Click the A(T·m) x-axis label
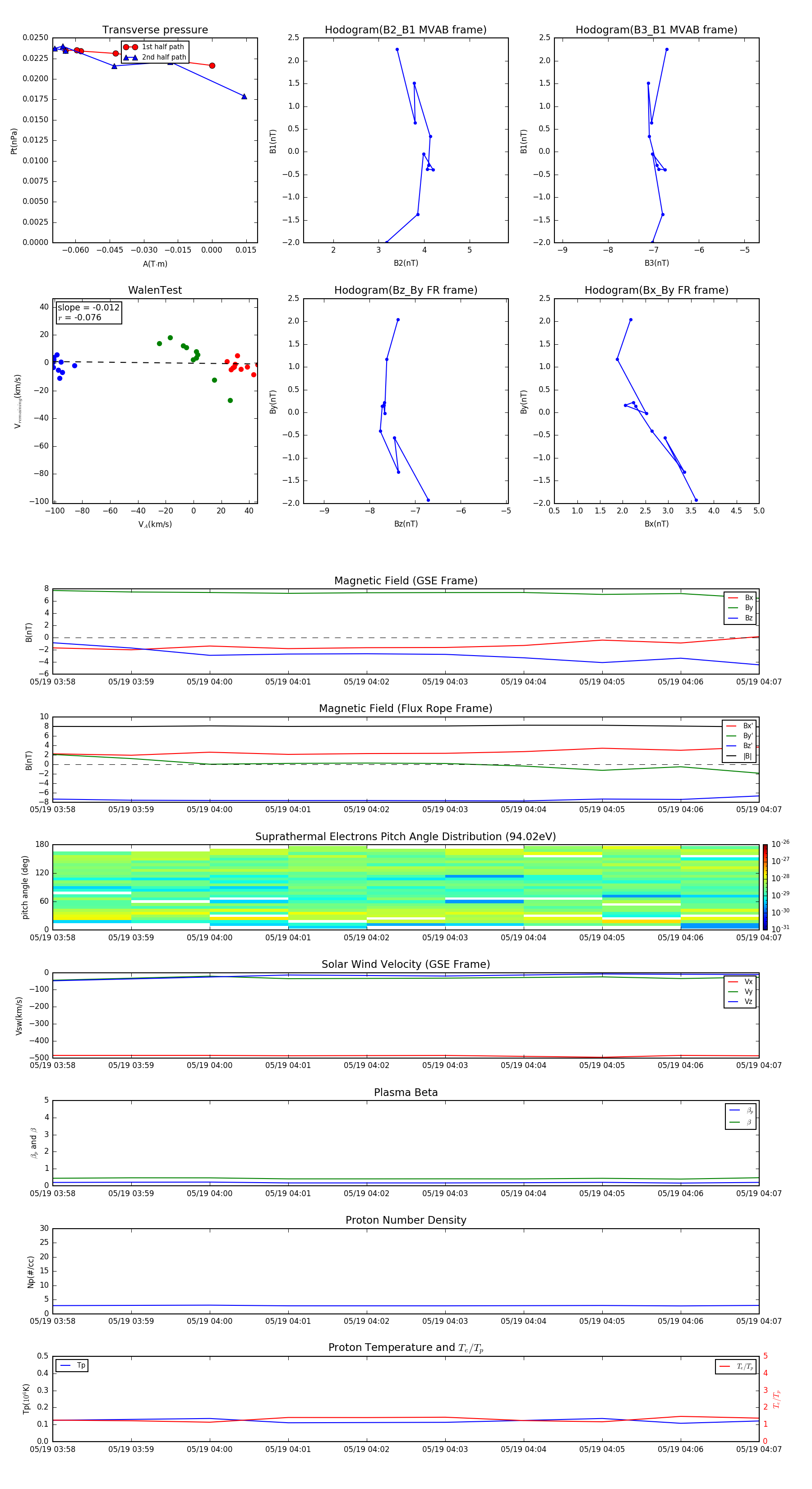 pos(155,264)
